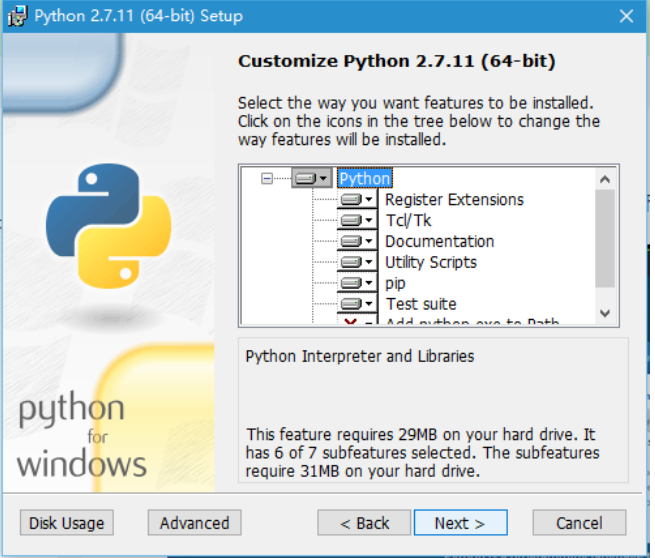Select Test suite in the feature tree
The width and height of the screenshot is (655, 558).
point(421,304)
